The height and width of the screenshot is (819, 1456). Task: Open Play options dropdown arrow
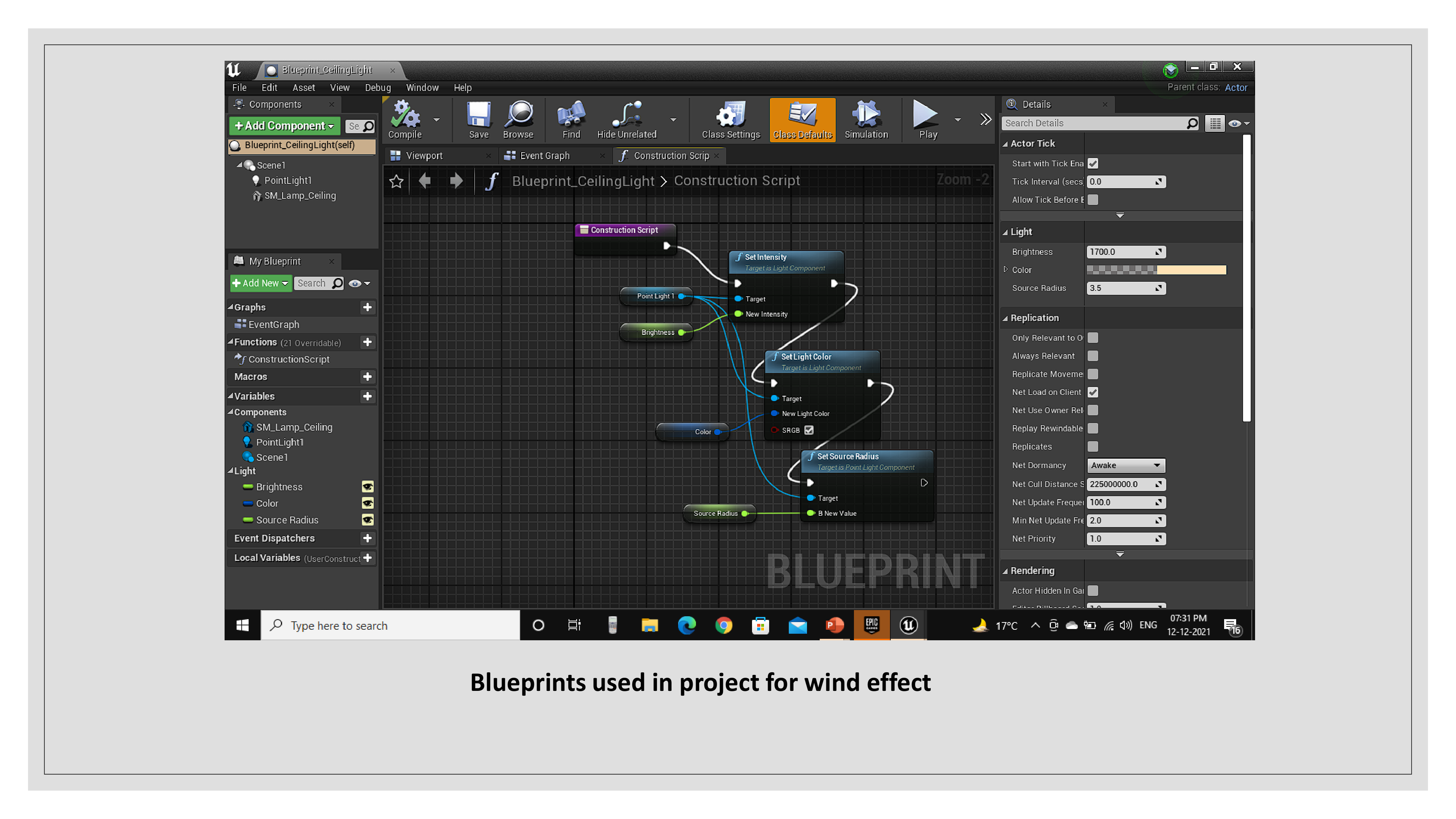click(x=957, y=119)
